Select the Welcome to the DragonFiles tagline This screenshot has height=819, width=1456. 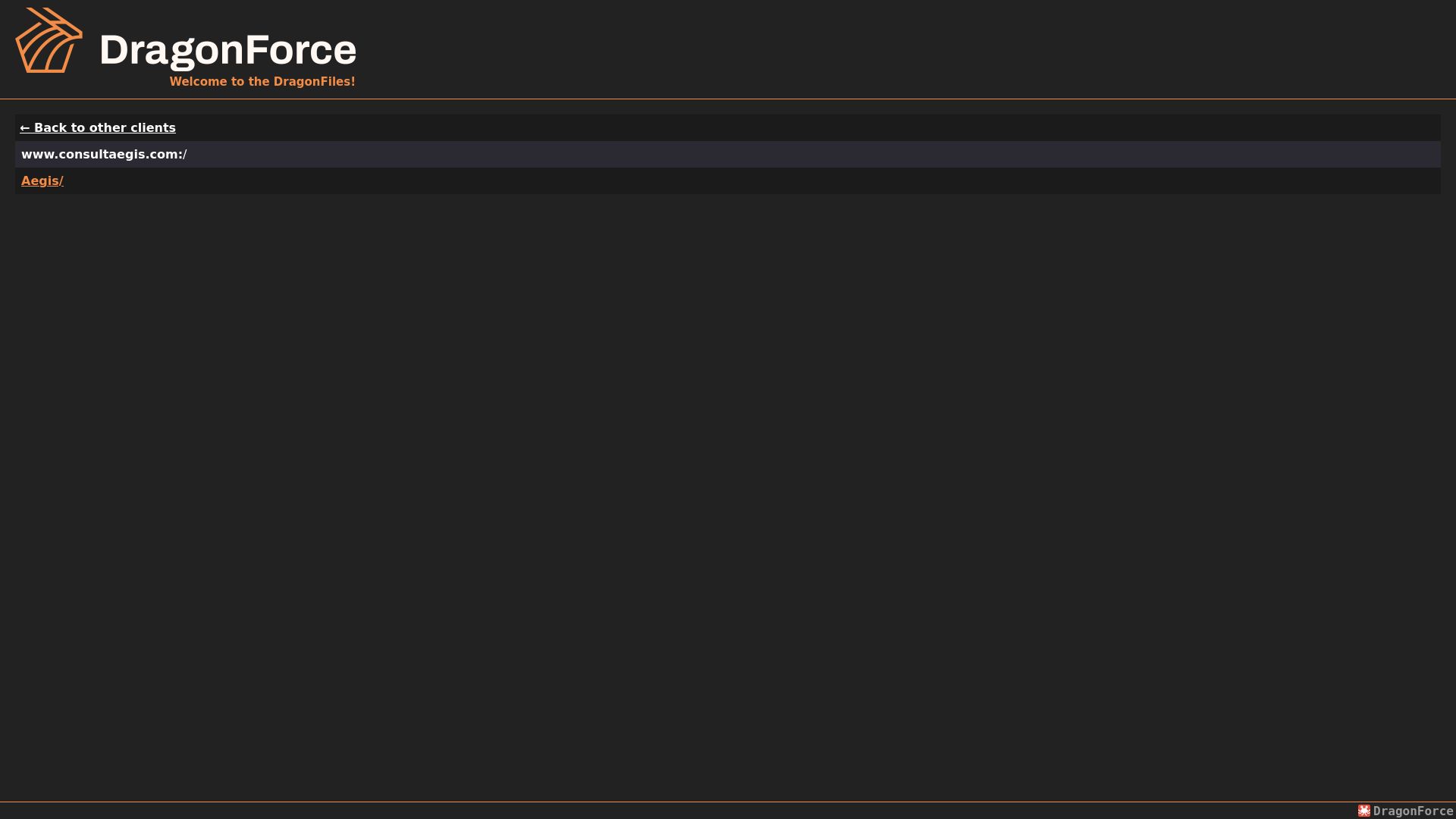pyautogui.click(x=262, y=81)
